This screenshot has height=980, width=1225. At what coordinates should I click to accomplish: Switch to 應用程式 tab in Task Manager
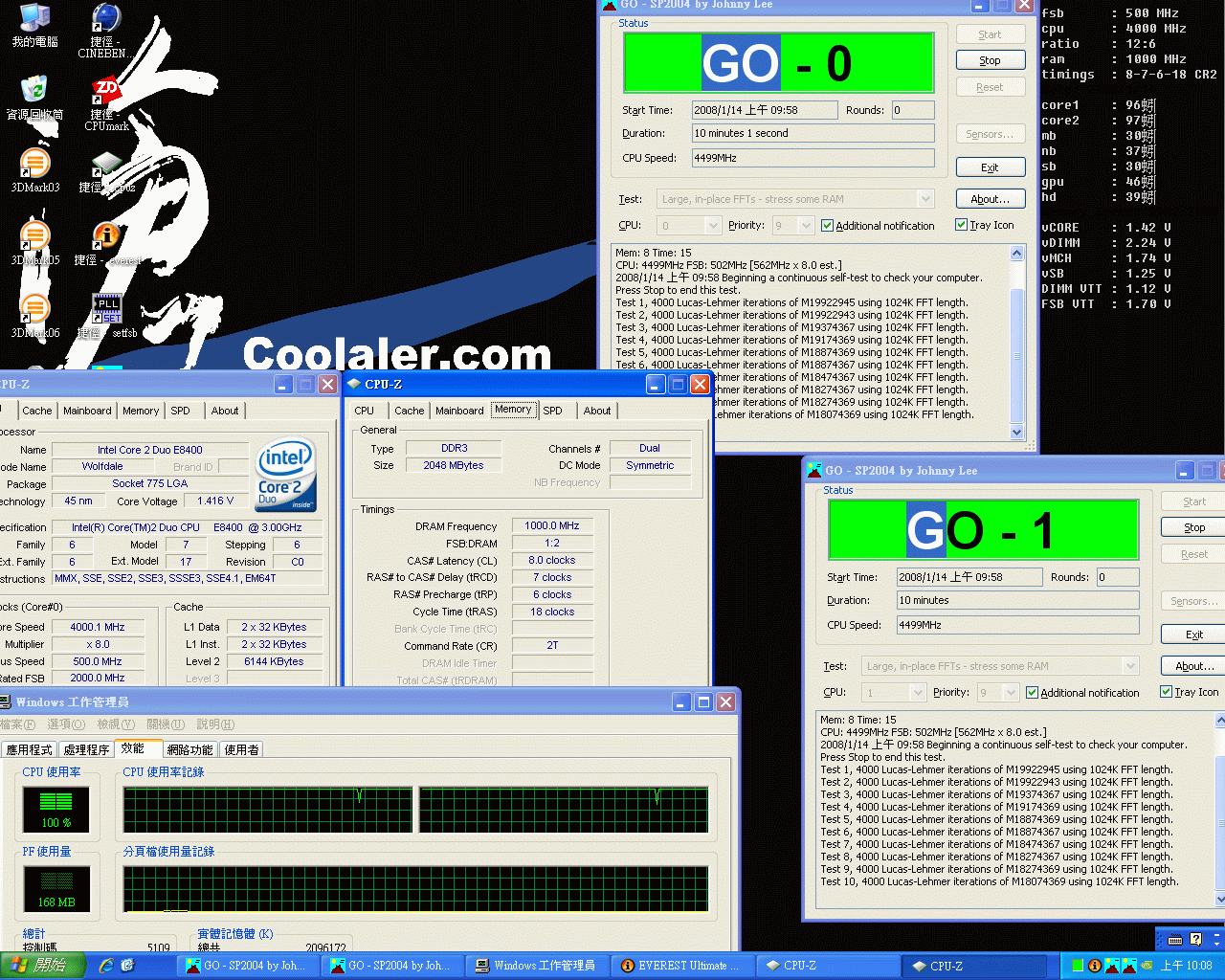30,750
